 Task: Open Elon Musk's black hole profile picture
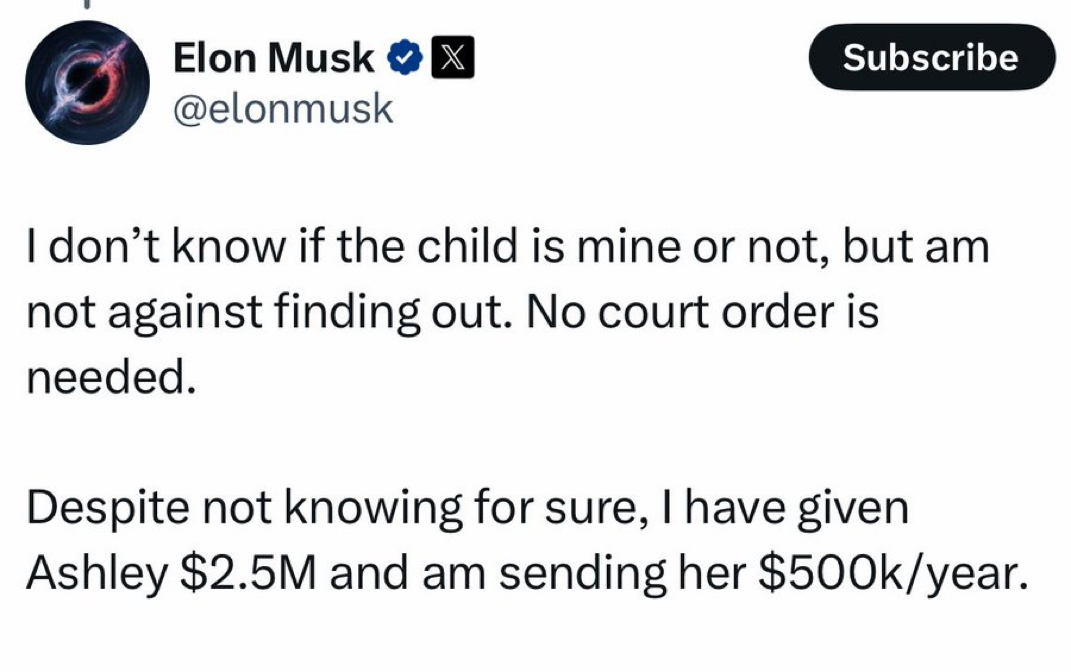[x=87, y=83]
